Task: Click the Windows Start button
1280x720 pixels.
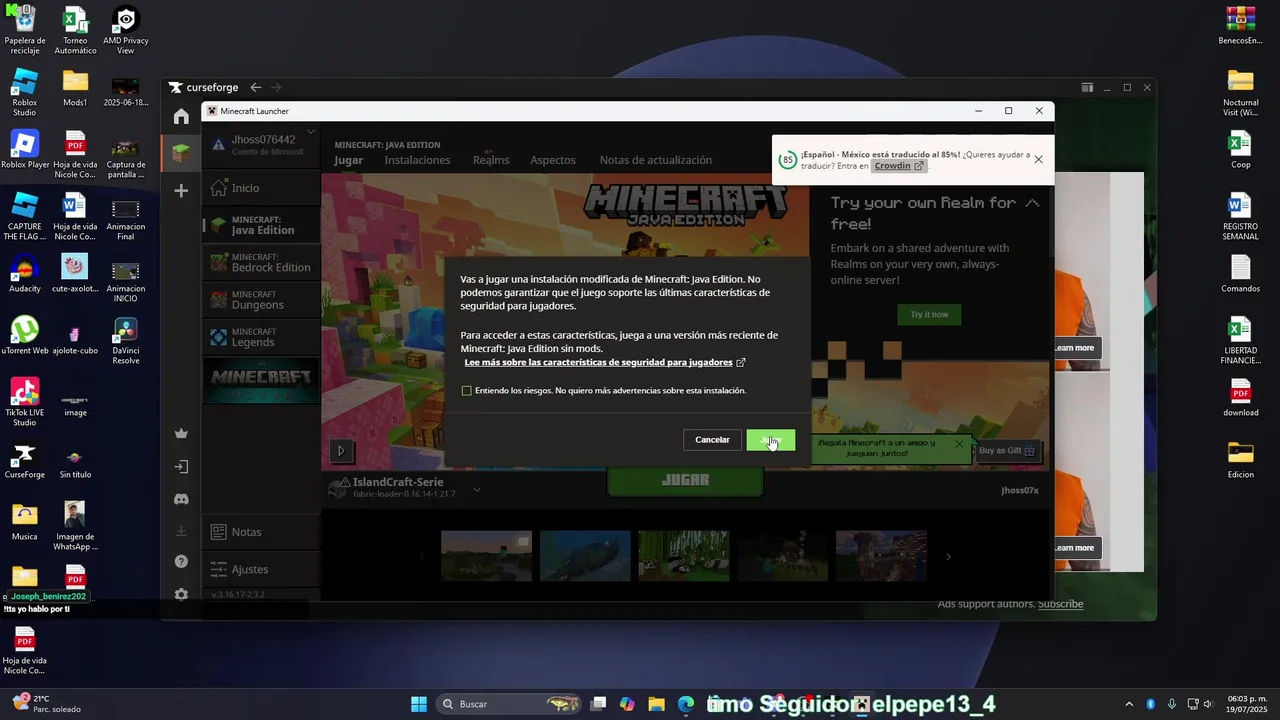Action: point(419,704)
